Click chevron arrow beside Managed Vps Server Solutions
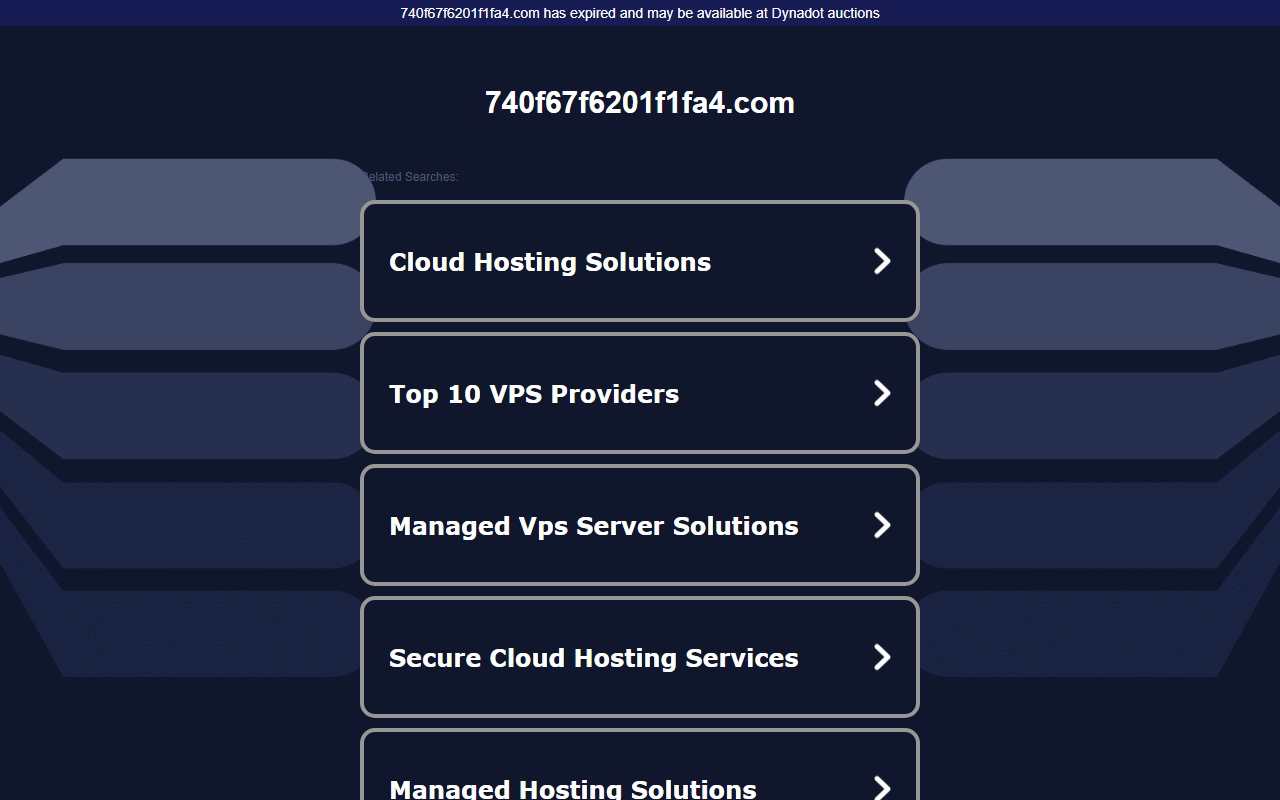 [x=882, y=525]
